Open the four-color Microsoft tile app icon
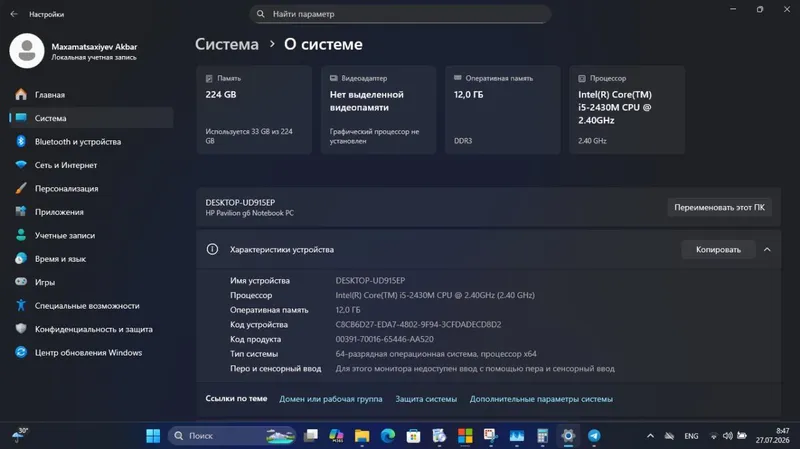800x449 pixels. [x=465, y=436]
